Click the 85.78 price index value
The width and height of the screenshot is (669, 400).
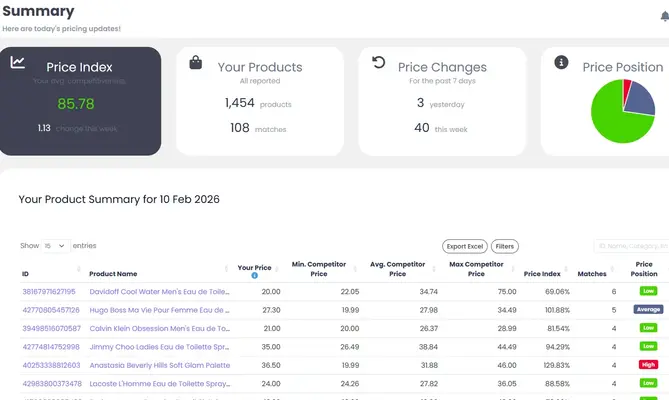pyautogui.click(x=76, y=104)
